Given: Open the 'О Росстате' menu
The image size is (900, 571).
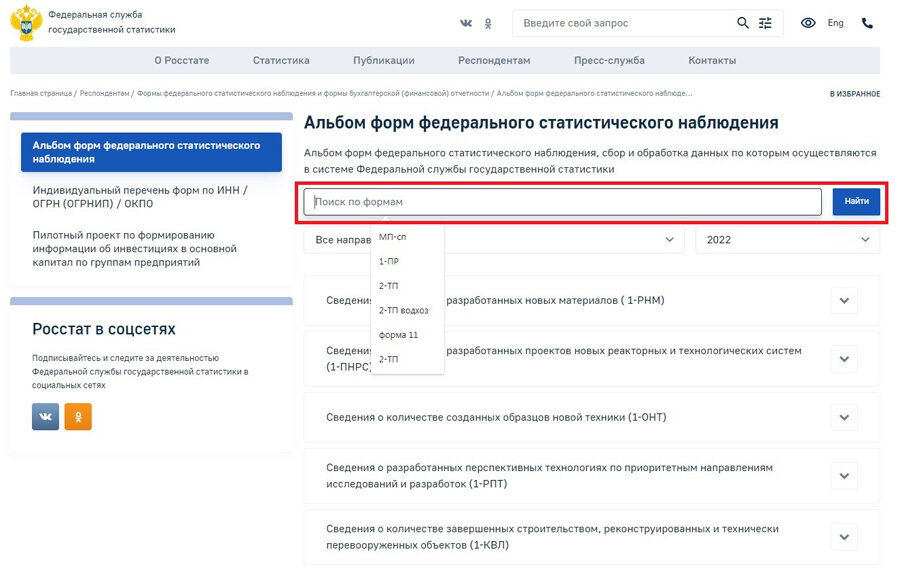Looking at the screenshot, I should click(181, 60).
